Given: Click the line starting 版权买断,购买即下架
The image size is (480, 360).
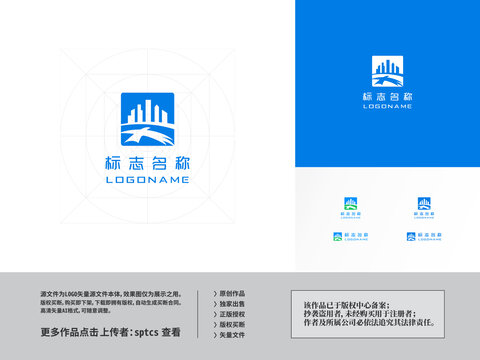Looking at the screenshot, I should tap(111, 303).
